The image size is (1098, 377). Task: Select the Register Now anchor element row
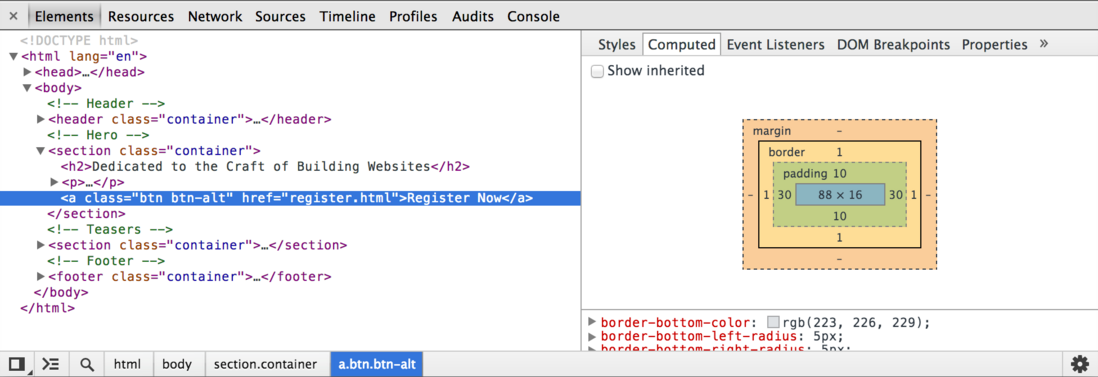(x=290, y=198)
